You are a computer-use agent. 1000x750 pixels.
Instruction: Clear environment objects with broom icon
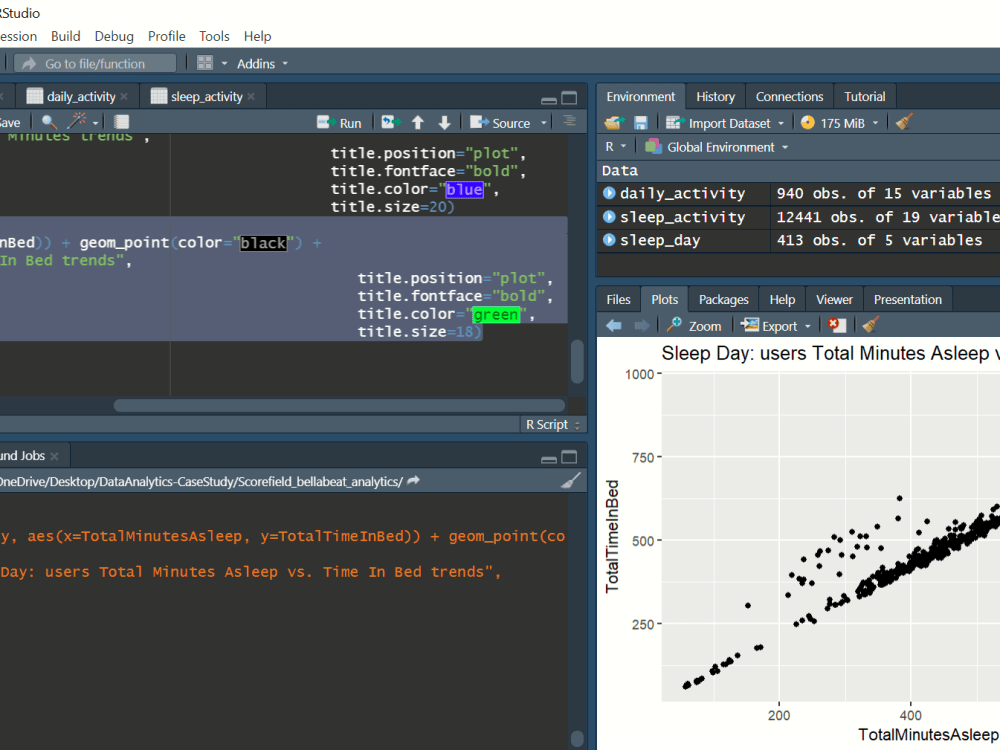pyautogui.click(x=904, y=122)
